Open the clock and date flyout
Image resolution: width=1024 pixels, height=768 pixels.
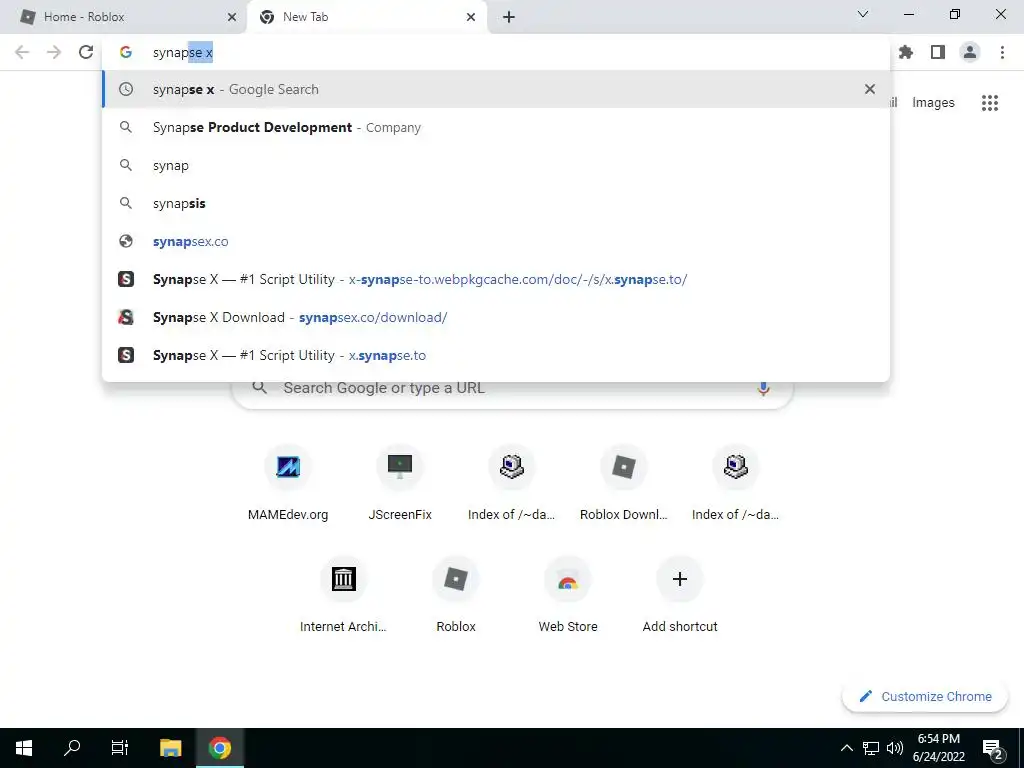pyautogui.click(x=938, y=748)
